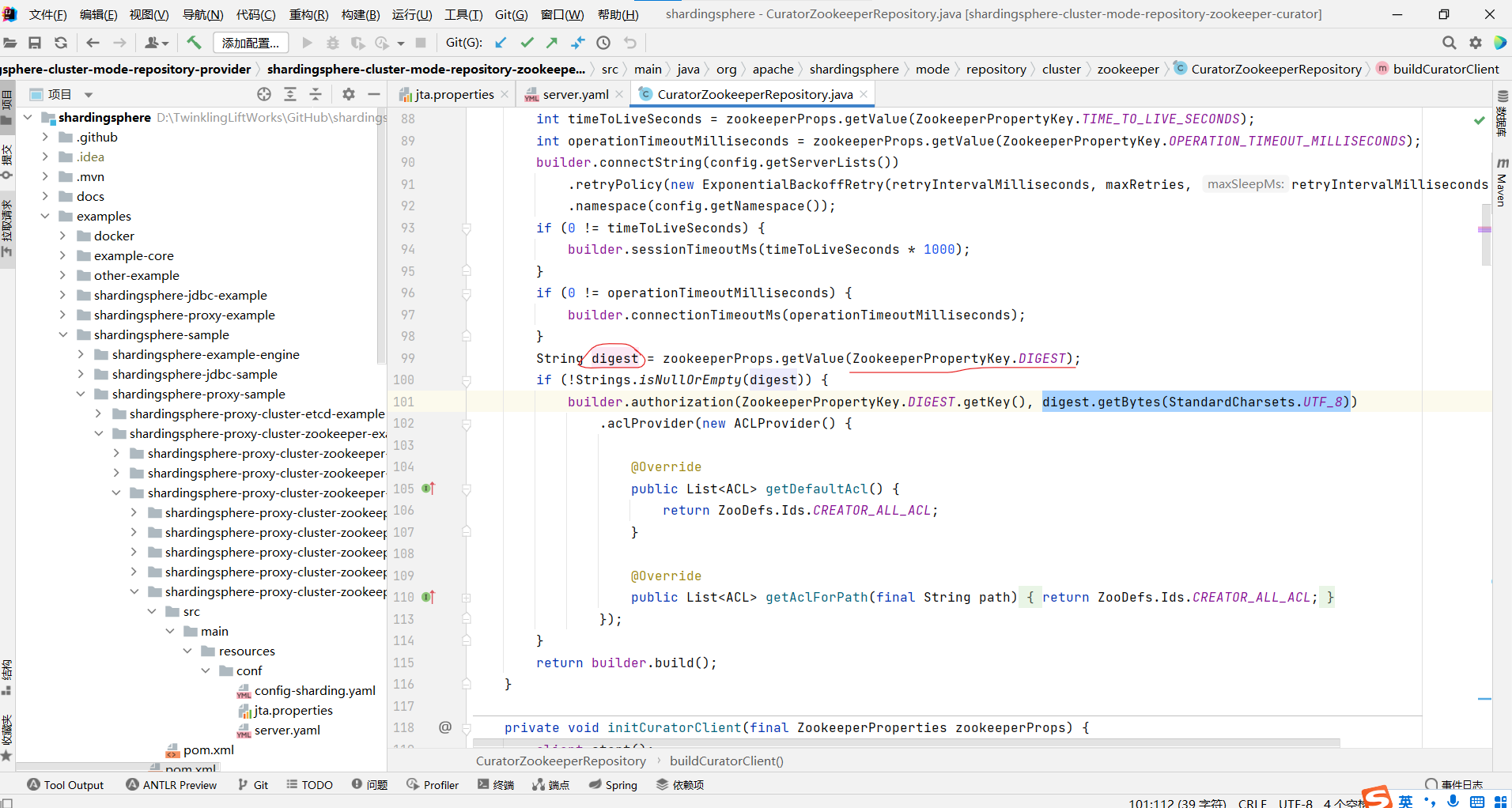Switch to server.yaml editor tab

pos(575,94)
